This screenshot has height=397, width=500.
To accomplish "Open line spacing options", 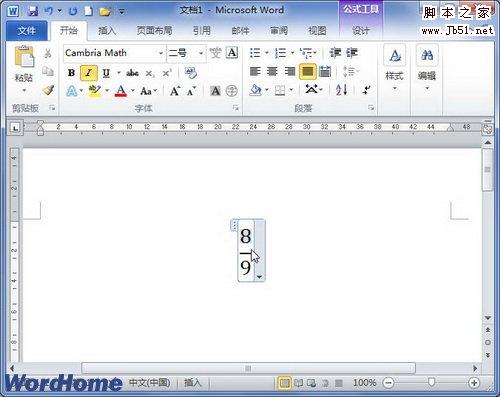I will point(351,71).
